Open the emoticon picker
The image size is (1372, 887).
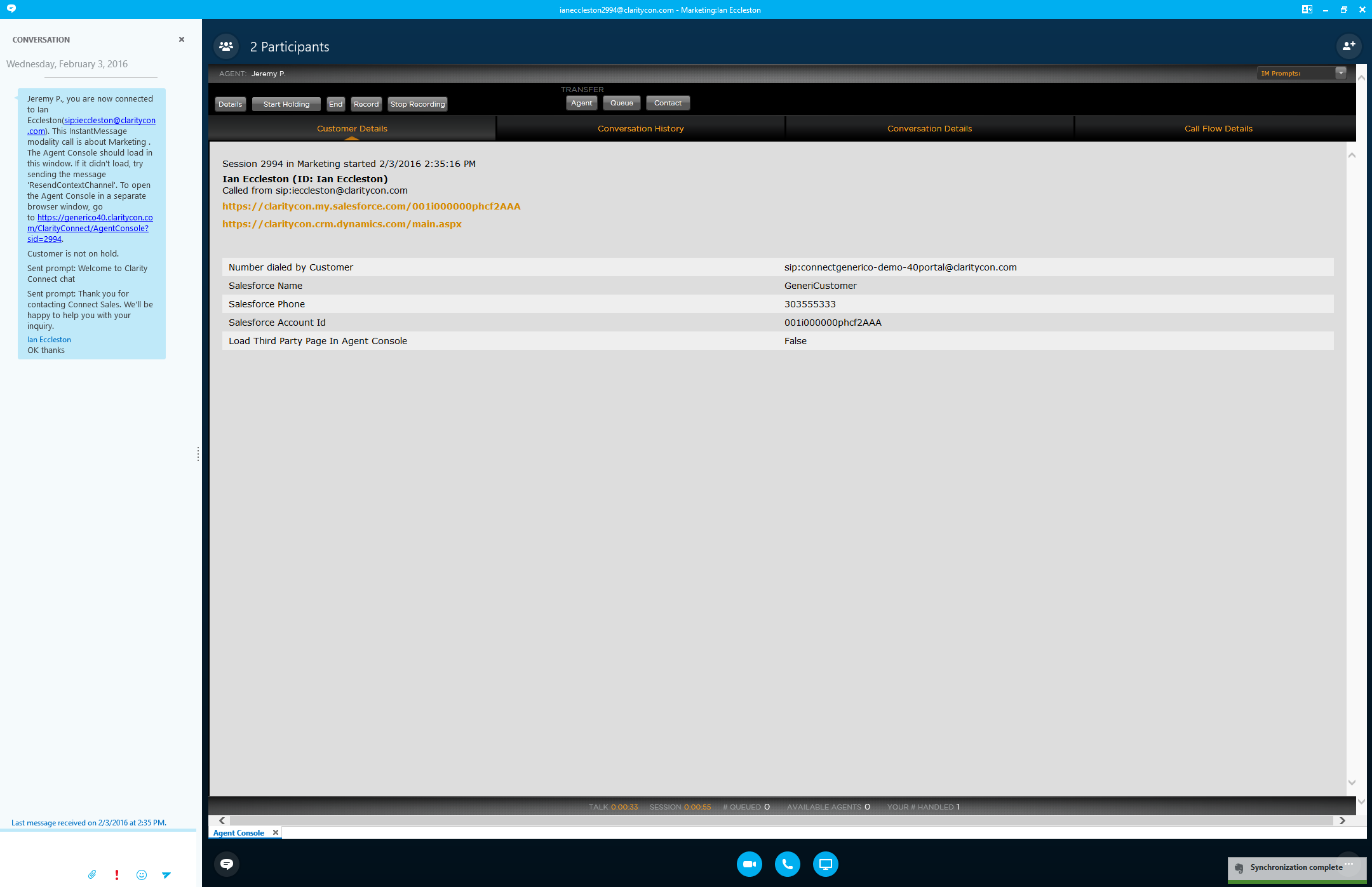[142, 874]
